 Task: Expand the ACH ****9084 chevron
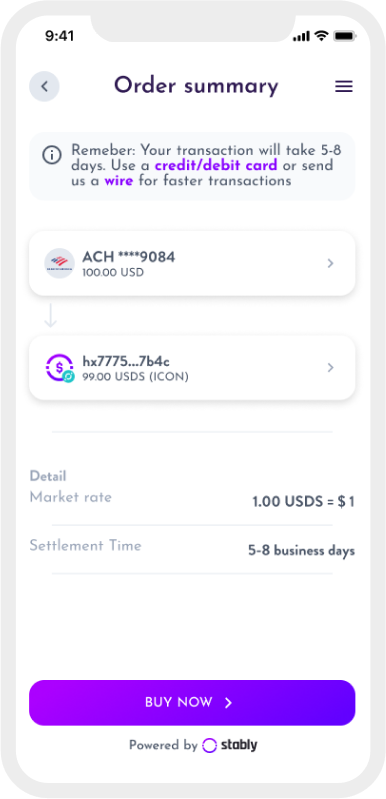[x=330, y=263]
